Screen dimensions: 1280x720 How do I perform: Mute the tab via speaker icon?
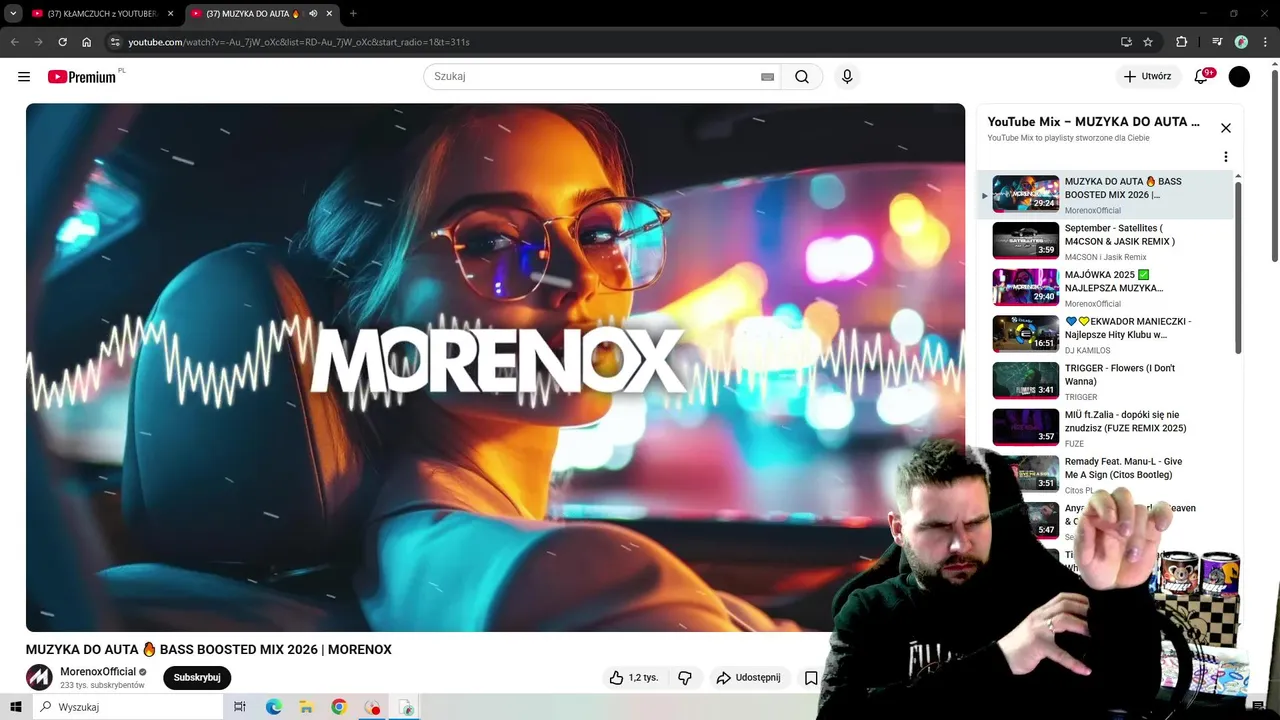313,14
